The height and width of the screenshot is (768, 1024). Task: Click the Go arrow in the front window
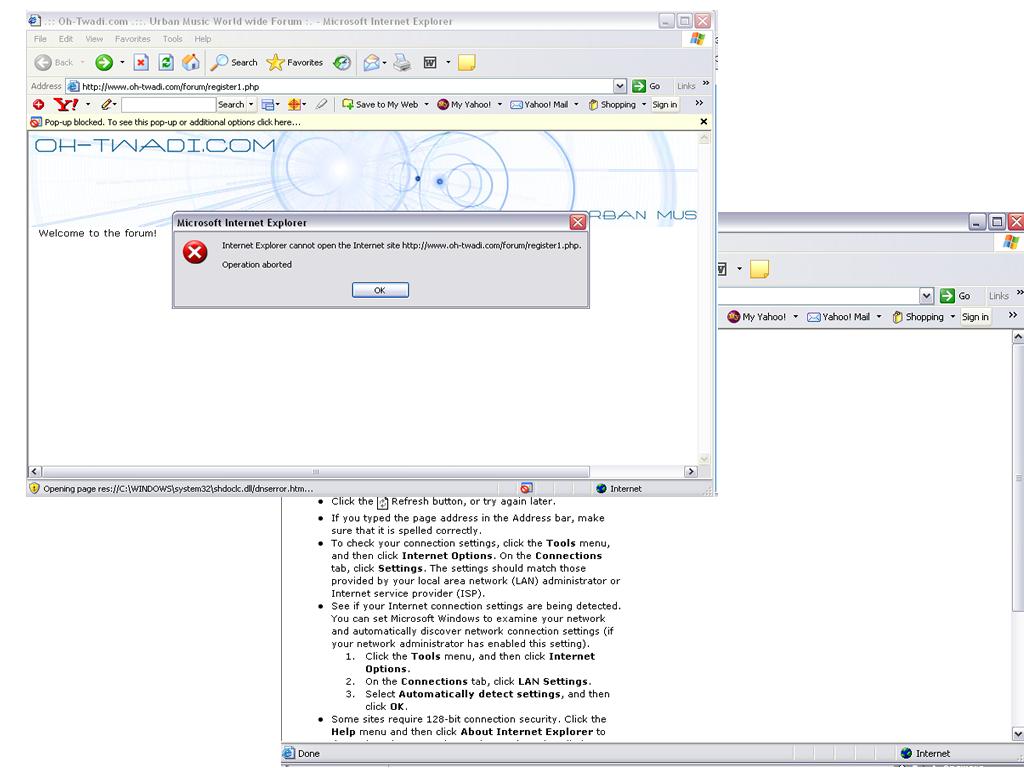pyautogui.click(x=639, y=86)
